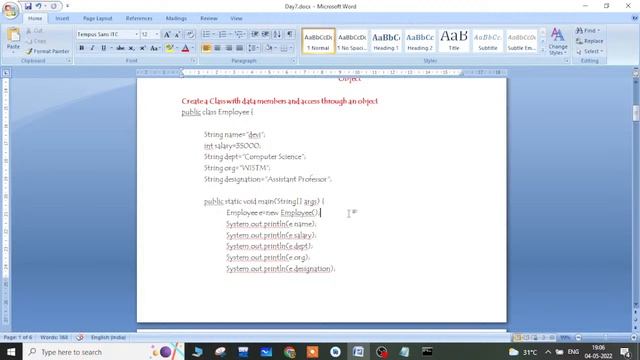Open the Change Styles menu

tap(558, 41)
